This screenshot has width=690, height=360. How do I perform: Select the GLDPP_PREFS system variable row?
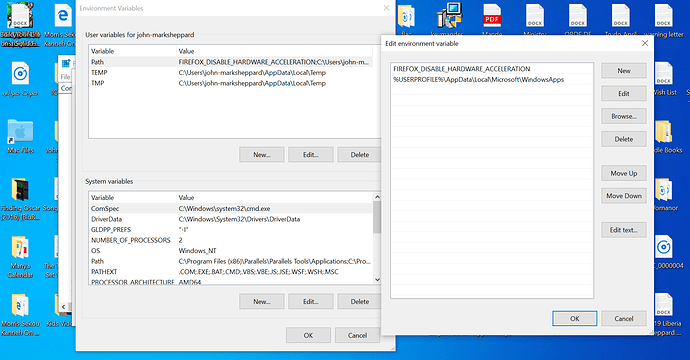click(231, 230)
